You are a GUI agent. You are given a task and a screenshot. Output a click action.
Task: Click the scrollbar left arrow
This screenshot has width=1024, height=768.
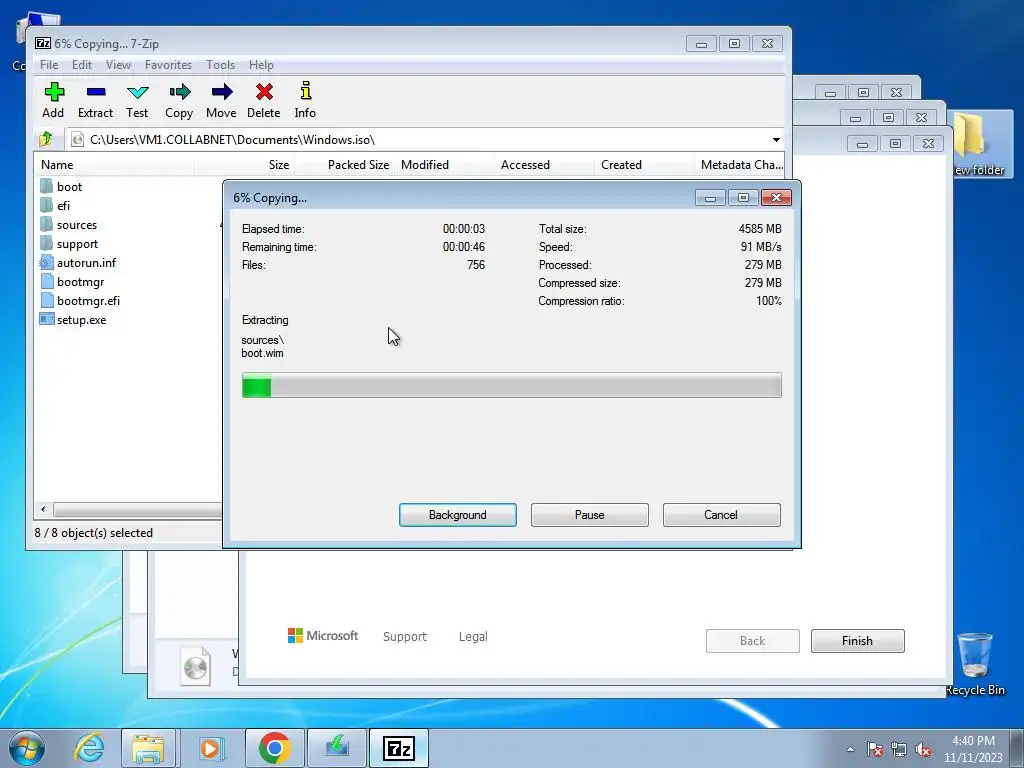pos(44,509)
